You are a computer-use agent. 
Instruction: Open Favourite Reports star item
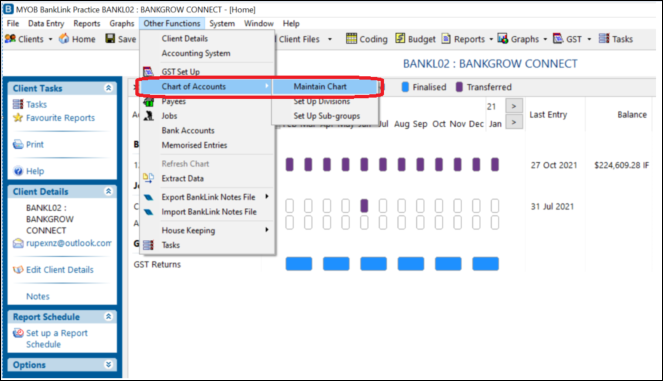coord(54,118)
